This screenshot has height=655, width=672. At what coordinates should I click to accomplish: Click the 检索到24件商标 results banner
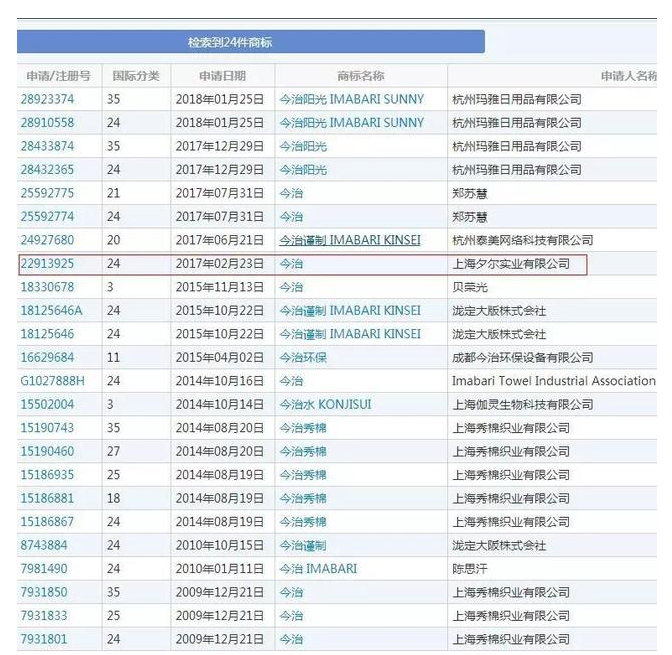[250, 42]
